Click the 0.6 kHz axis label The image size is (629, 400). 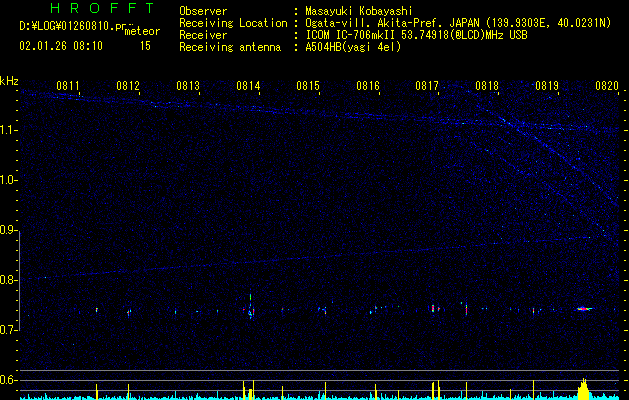(x=9, y=380)
